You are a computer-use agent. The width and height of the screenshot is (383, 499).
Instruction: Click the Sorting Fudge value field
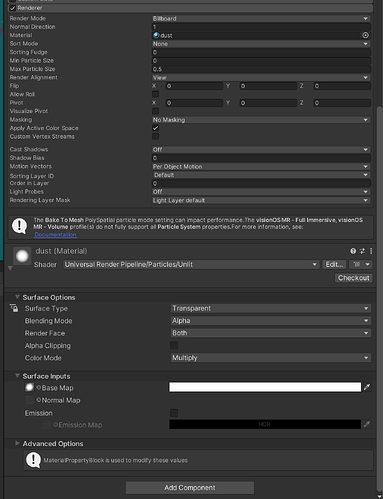(x=261, y=52)
